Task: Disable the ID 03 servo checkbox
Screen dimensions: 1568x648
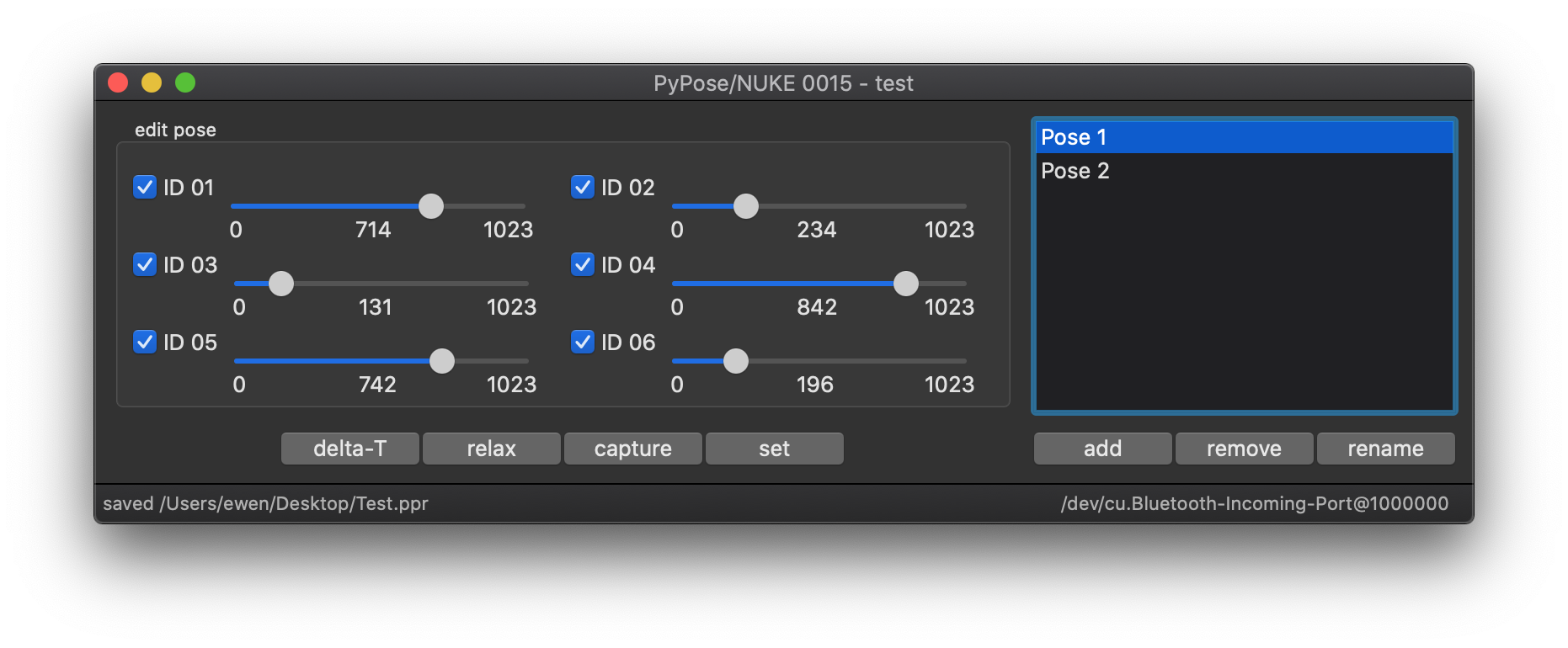Action: tap(145, 264)
